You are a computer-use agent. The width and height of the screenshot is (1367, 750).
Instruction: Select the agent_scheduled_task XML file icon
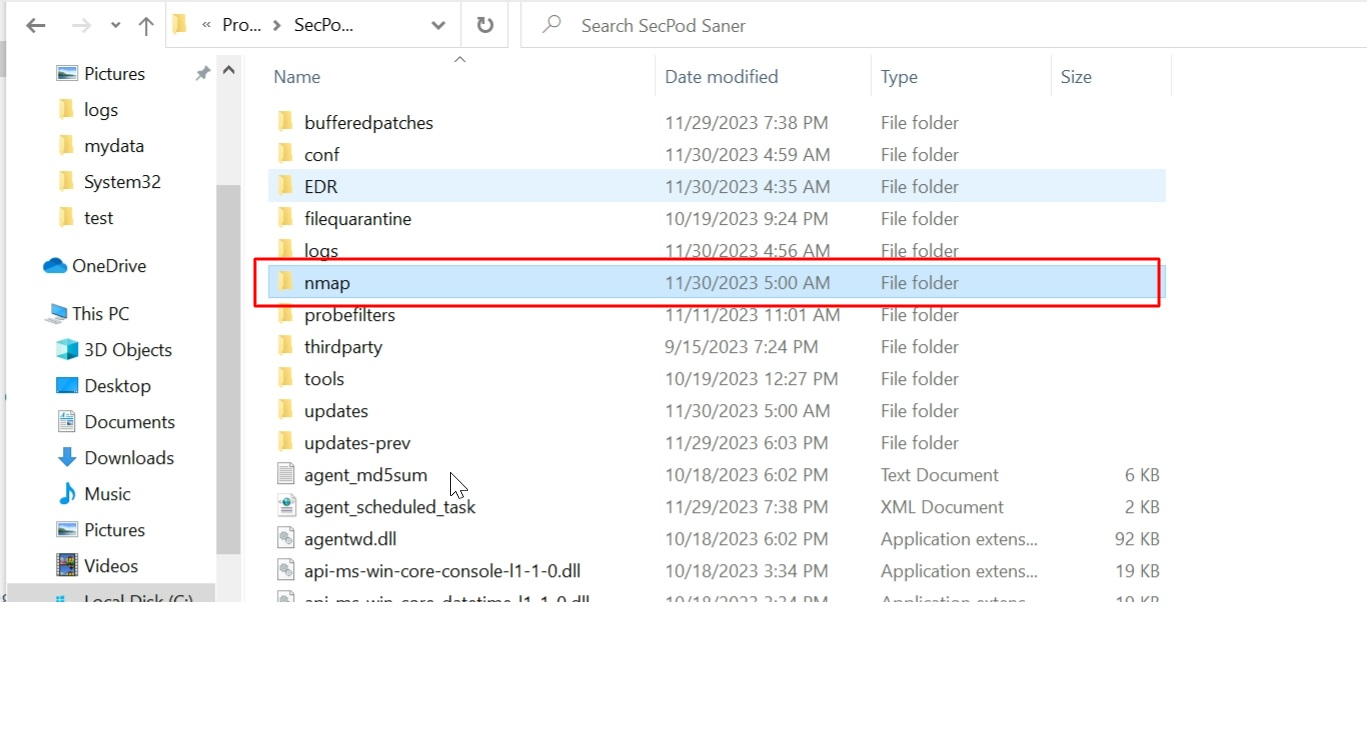pyautogui.click(x=287, y=507)
